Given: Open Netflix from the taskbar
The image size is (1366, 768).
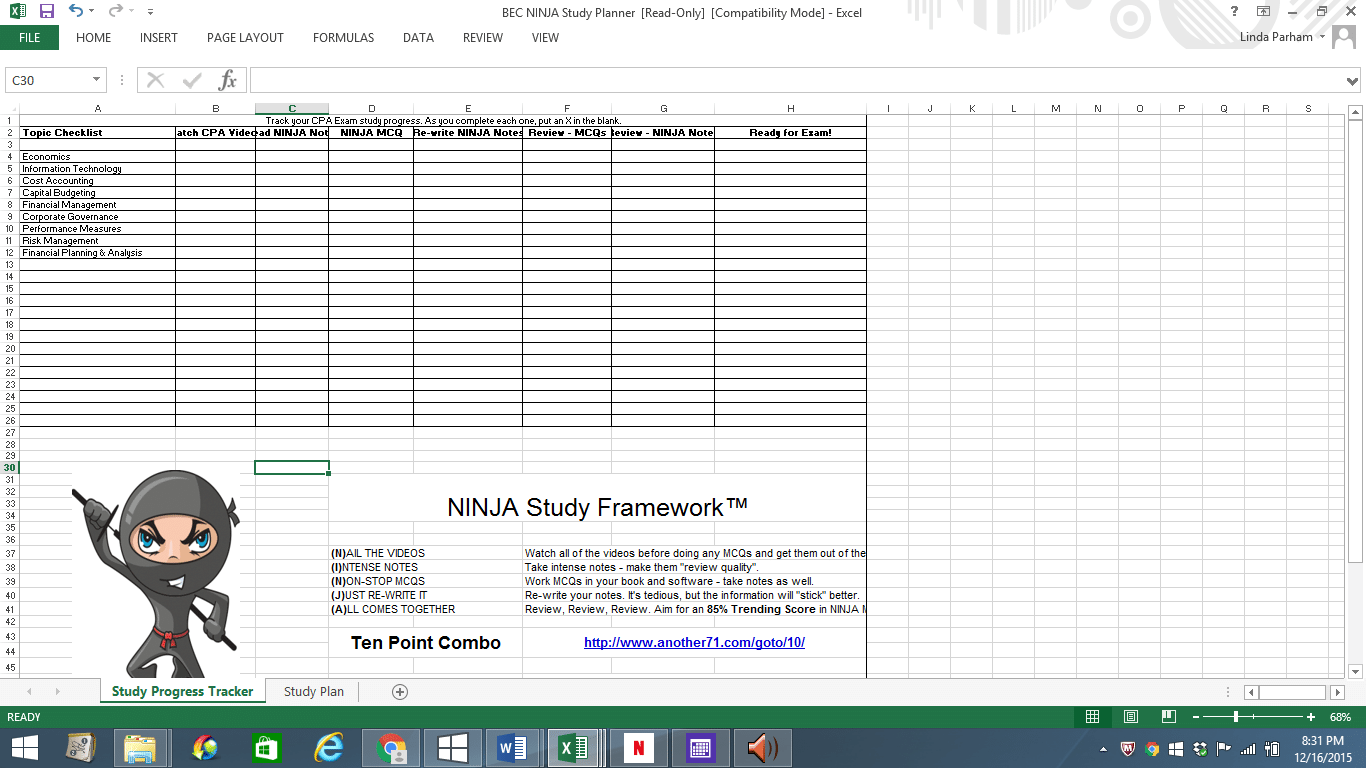Looking at the screenshot, I should 637,748.
